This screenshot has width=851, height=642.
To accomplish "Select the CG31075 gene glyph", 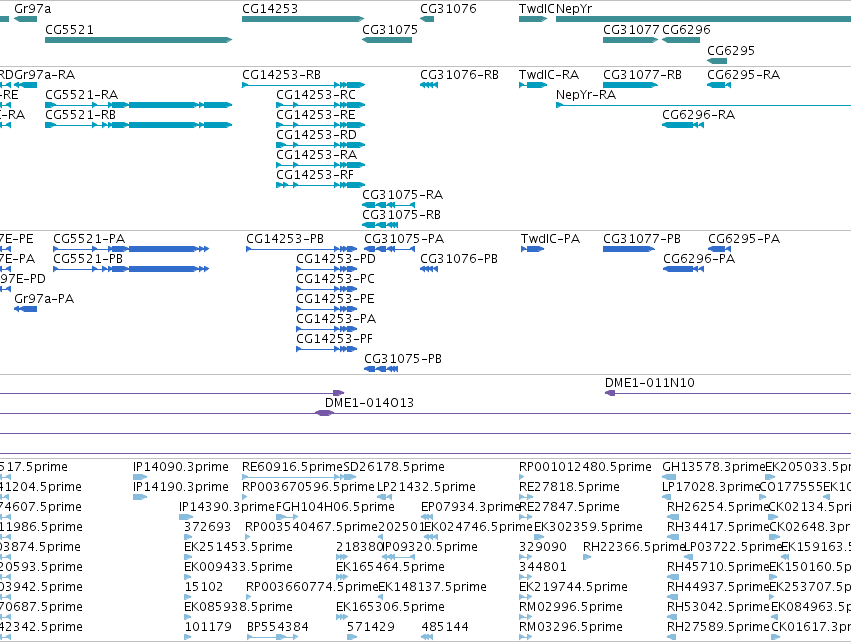I will [387, 40].
